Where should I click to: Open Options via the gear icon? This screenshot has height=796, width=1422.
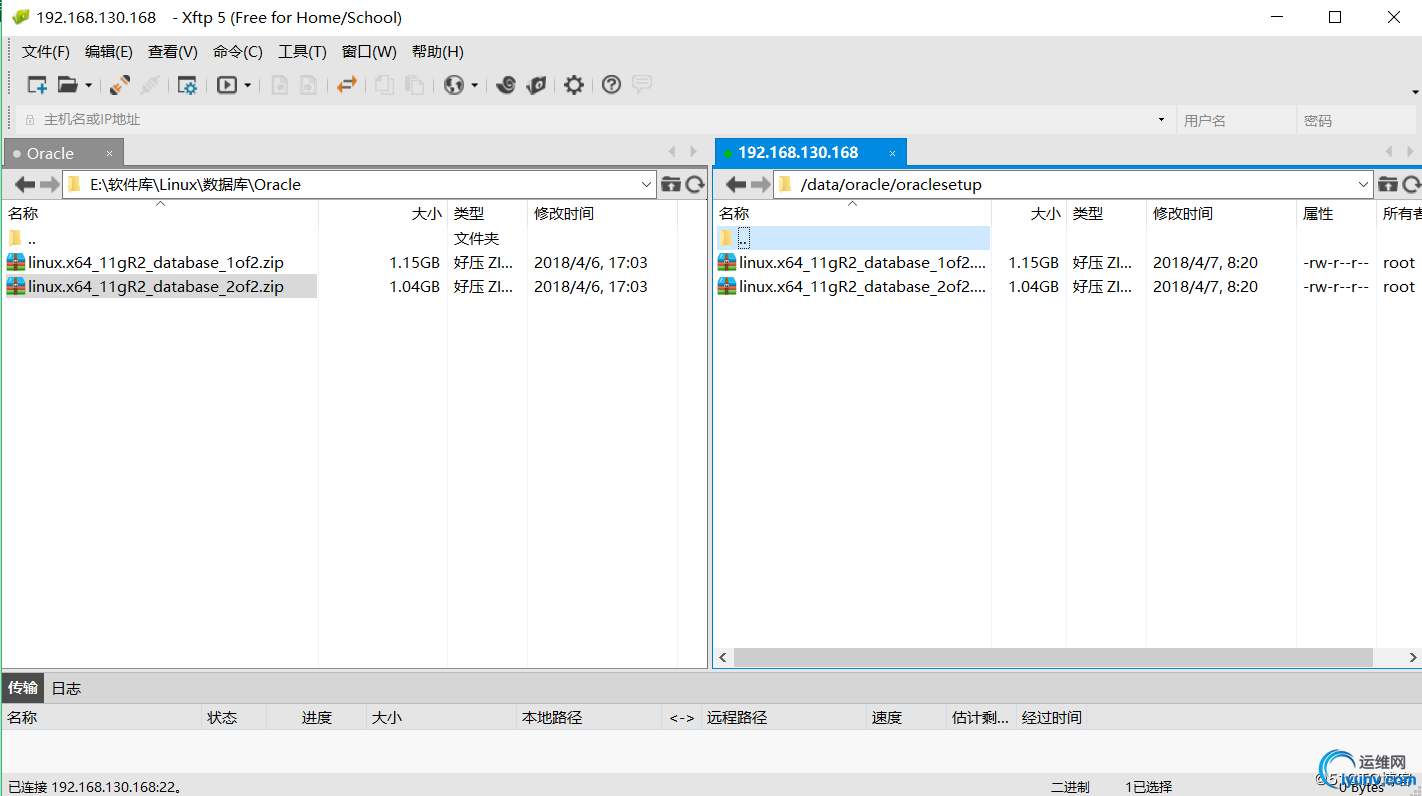tap(574, 85)
